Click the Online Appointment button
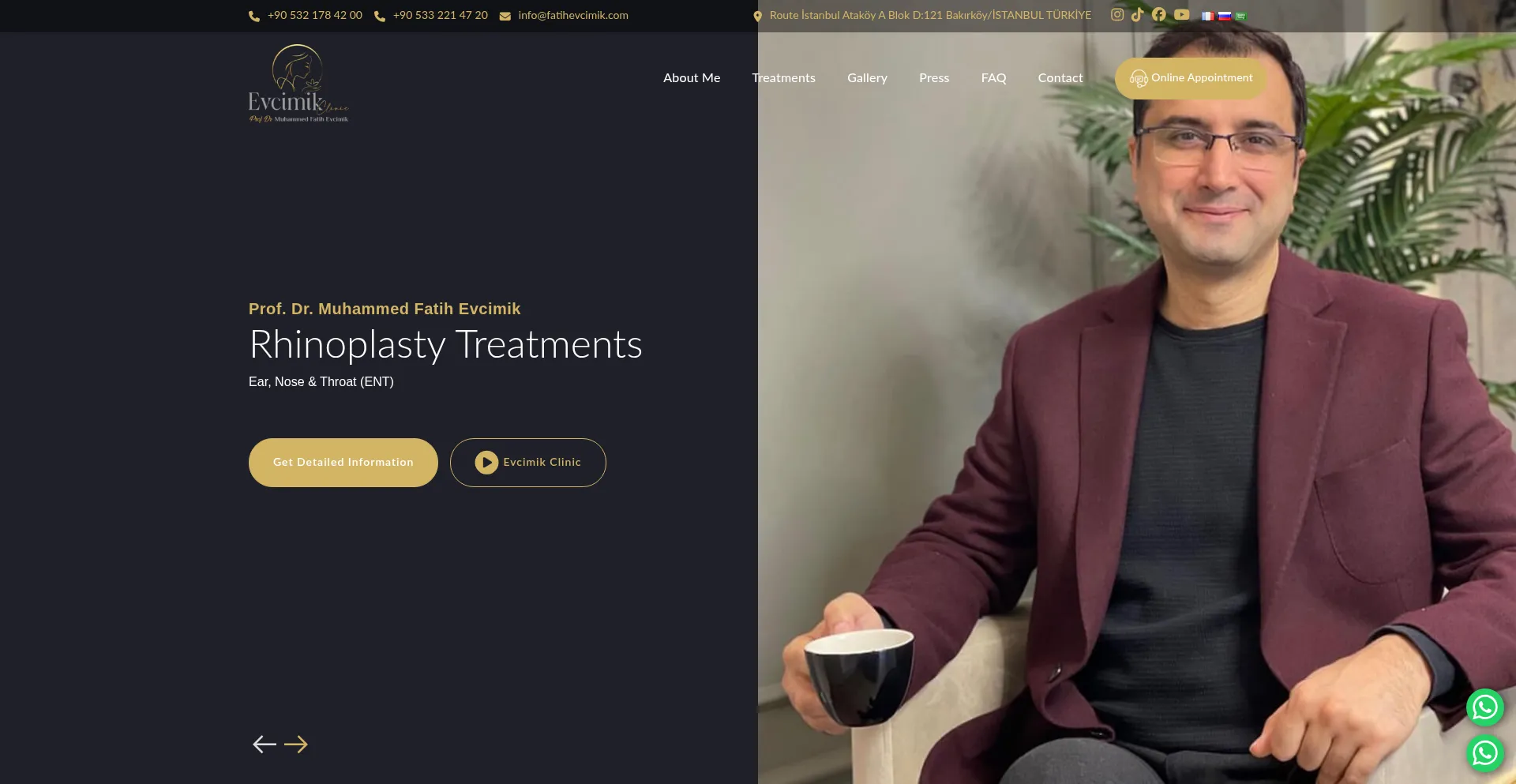This screenshot has height=784, width=1516. point(1191,78)
